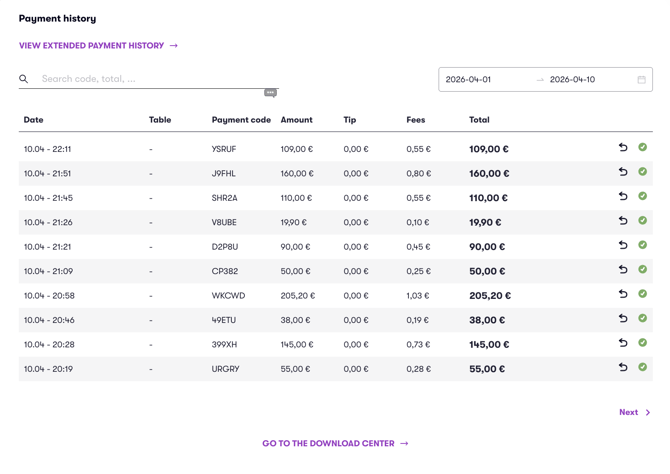Click the search magnifier icon

point(24,79)
